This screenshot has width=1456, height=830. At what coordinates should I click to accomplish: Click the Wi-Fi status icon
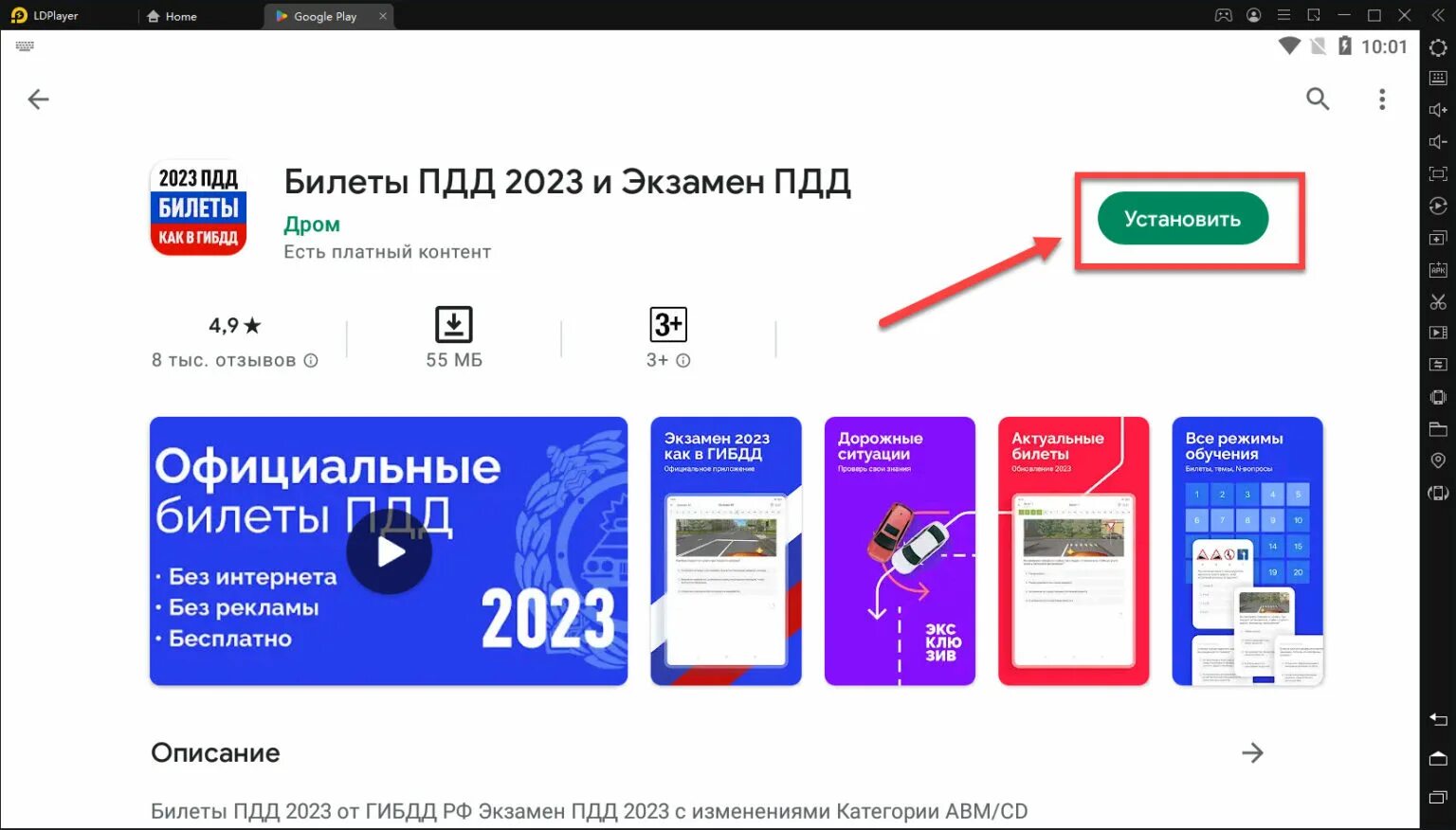click(x=1288, y=45)
